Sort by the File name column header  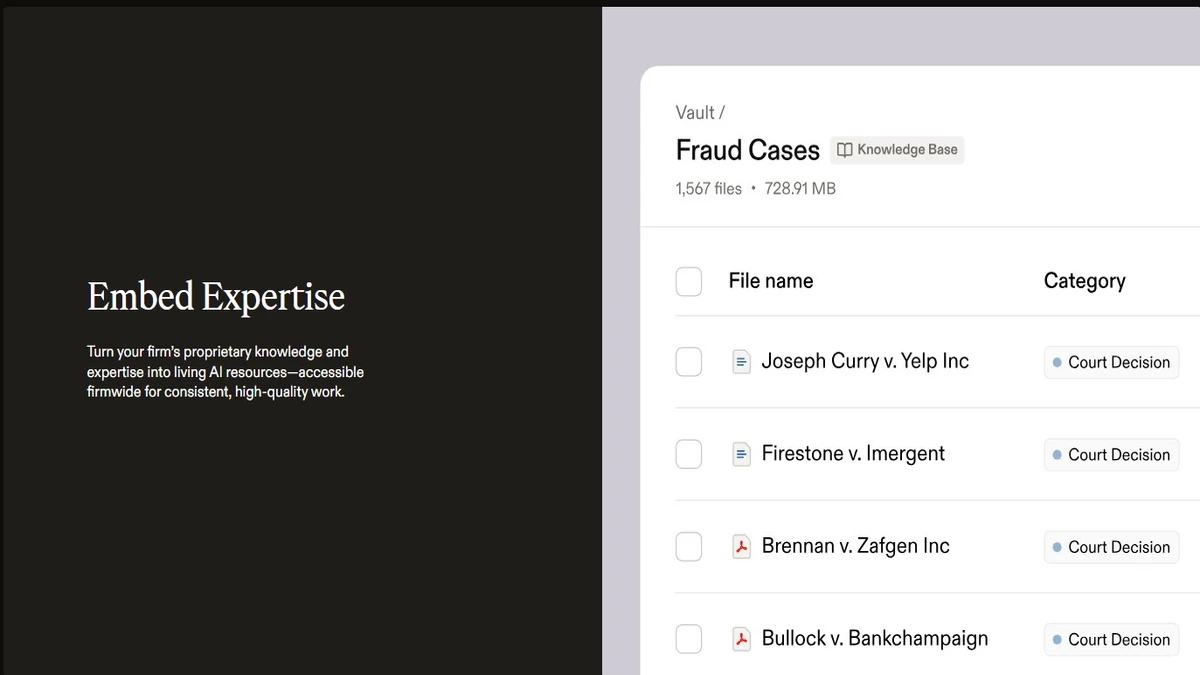click(771, 281)
